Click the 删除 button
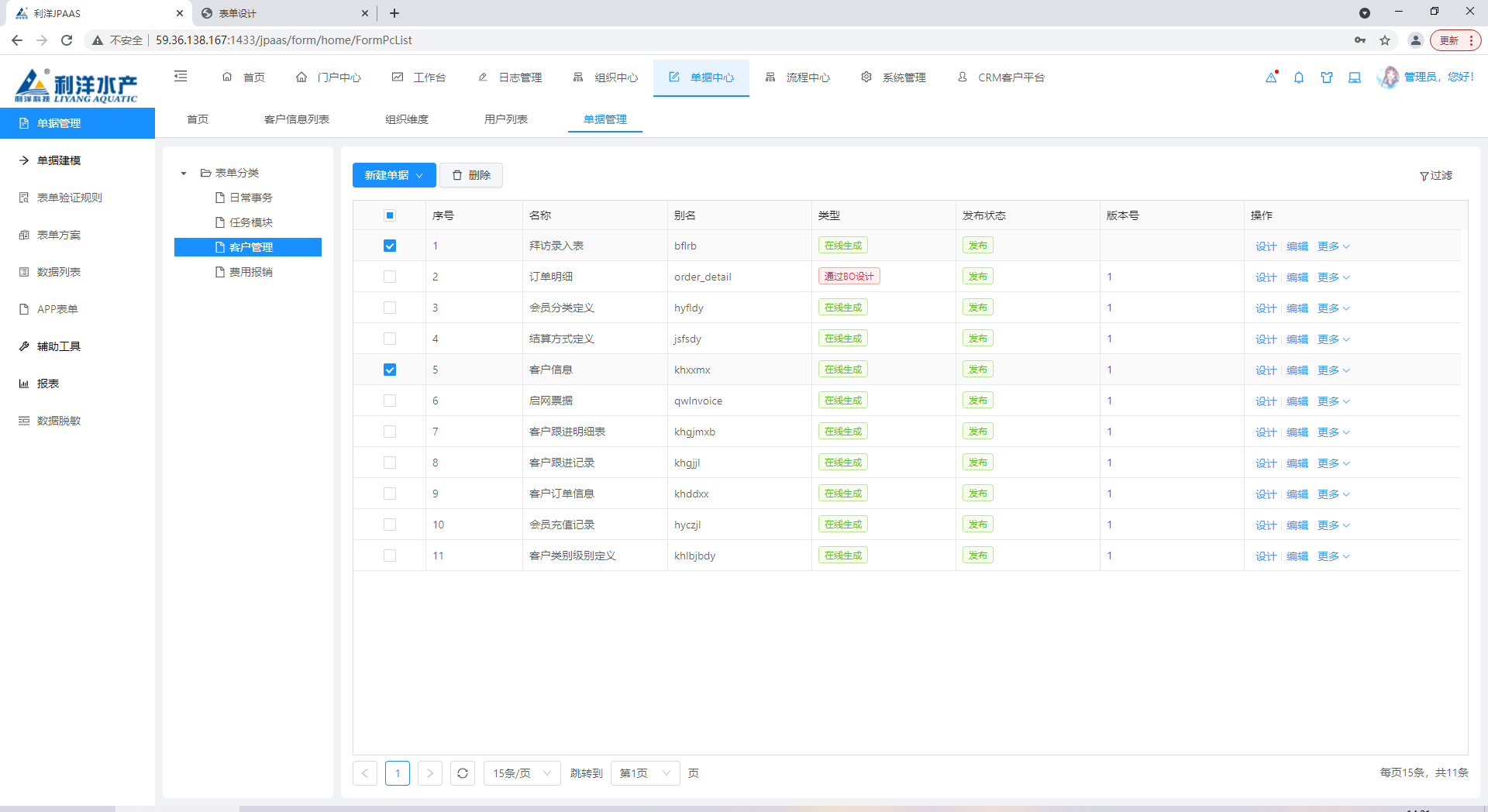The width and height of the screenshot is (1488, 812). tap(471, 175)
